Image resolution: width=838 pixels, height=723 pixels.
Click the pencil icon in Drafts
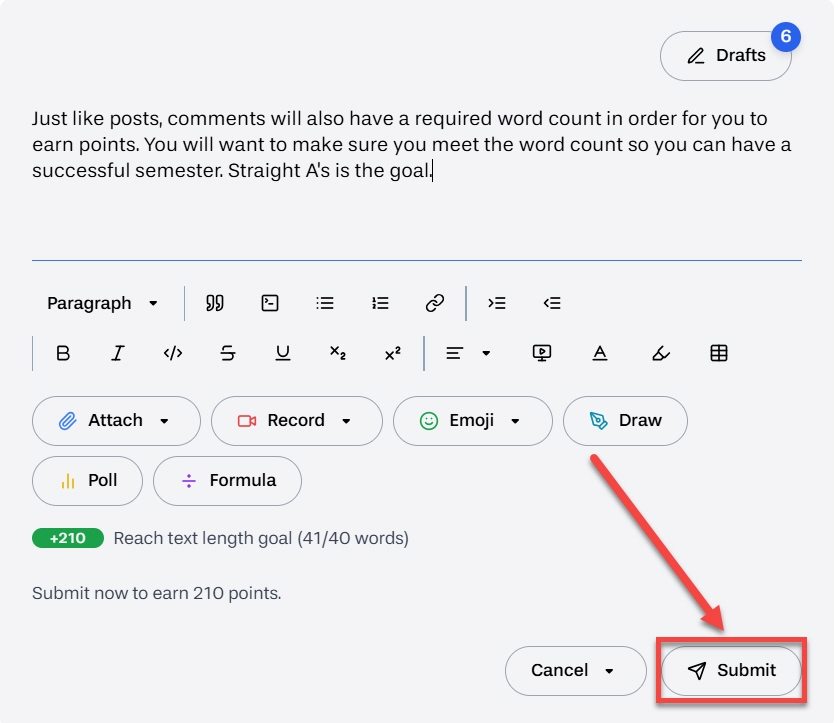[x=696, y=56]
